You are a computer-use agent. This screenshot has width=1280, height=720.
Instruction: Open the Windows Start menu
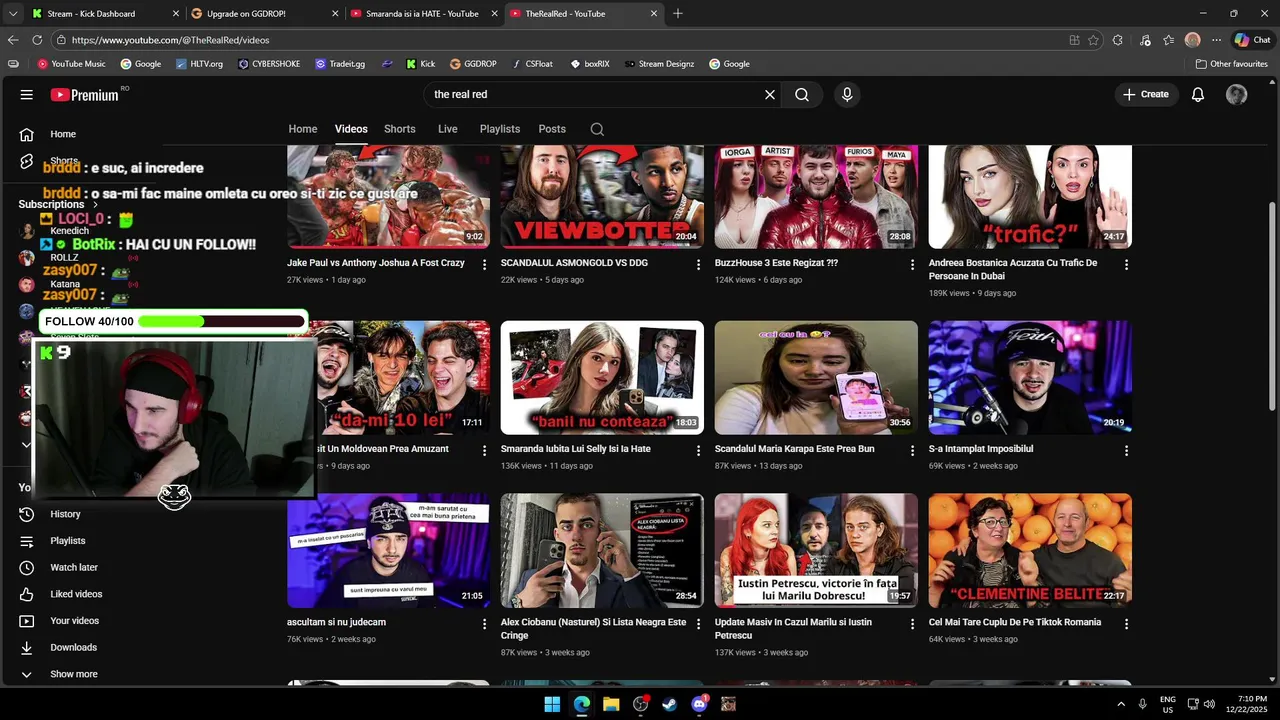tap(552, 704)
